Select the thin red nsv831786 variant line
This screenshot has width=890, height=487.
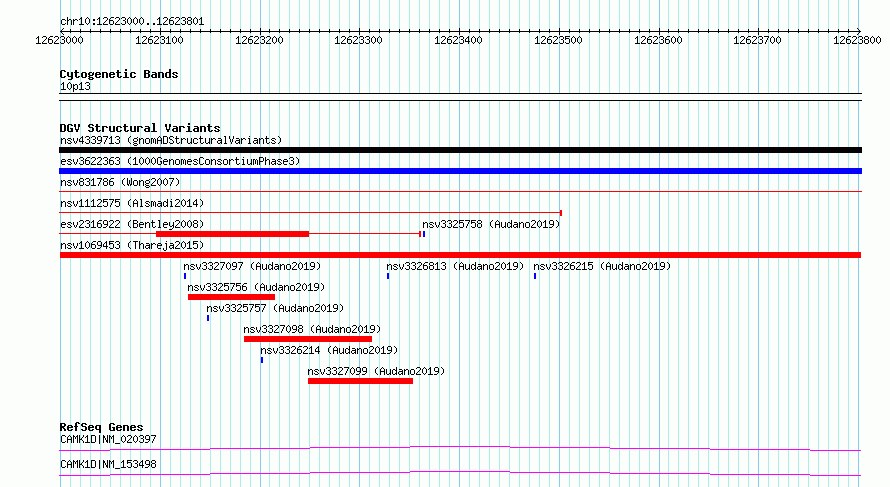coord(460,192)
